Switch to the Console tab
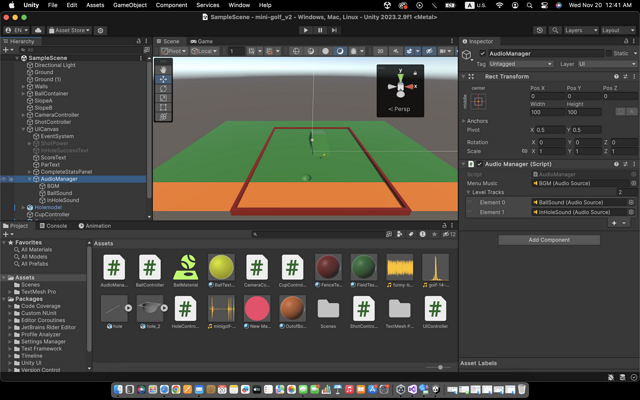The height and width of the screenshot is (400, 640). (53, 226)
